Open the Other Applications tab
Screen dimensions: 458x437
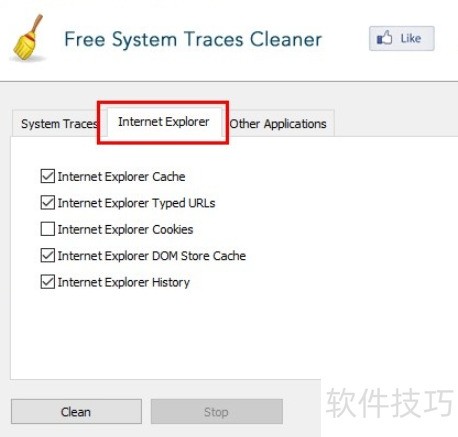278,124
